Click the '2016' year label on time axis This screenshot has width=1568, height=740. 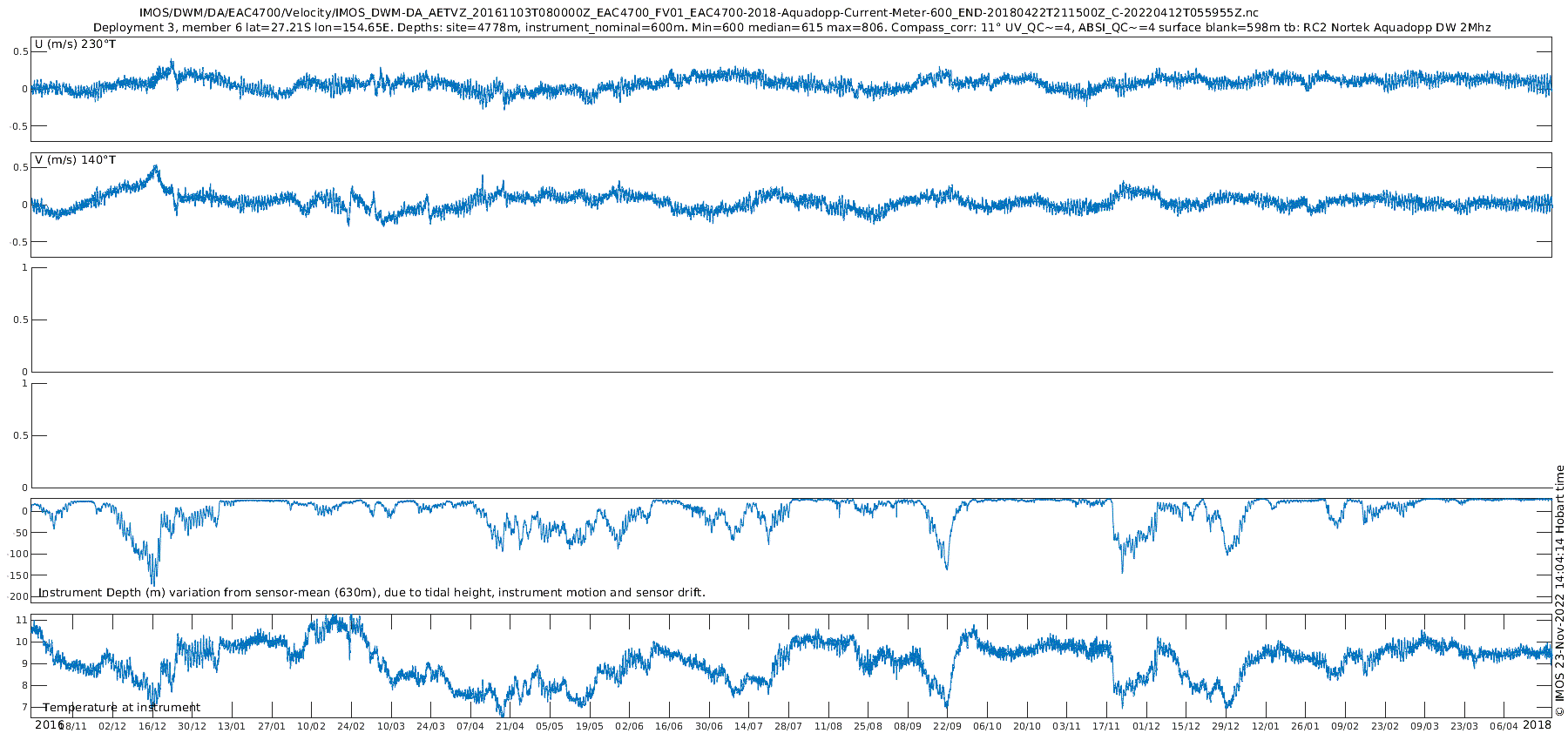(x=49, y=724)
